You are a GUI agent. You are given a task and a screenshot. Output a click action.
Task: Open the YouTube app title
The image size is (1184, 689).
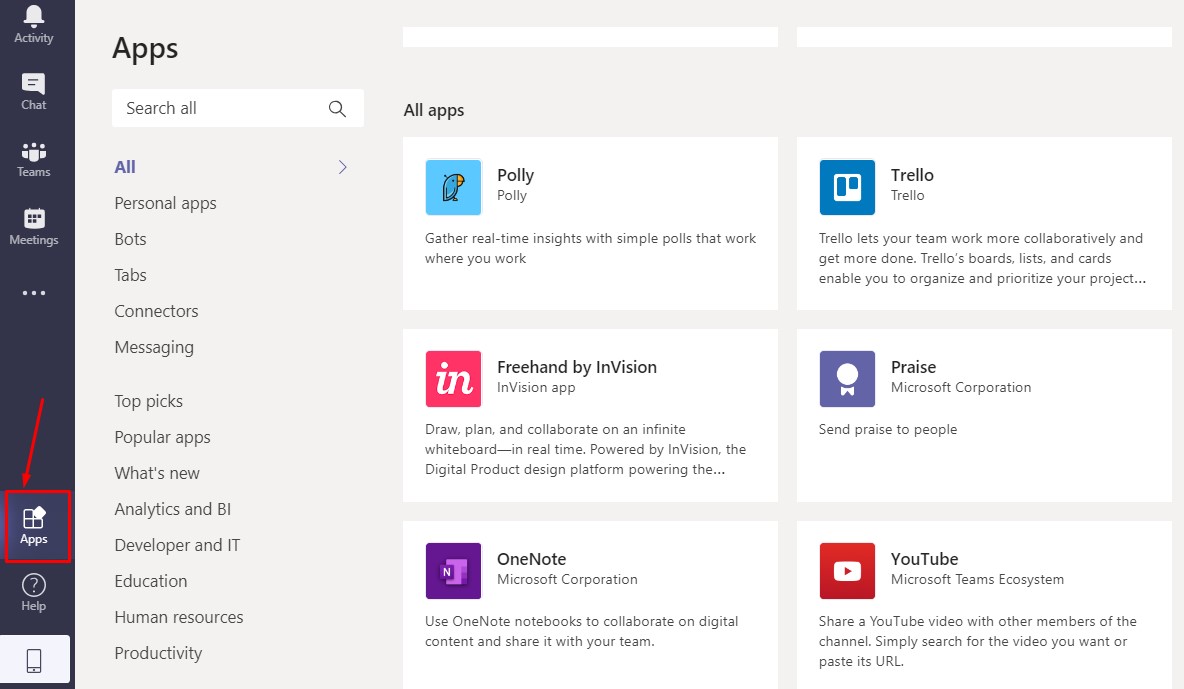[924, 559]
